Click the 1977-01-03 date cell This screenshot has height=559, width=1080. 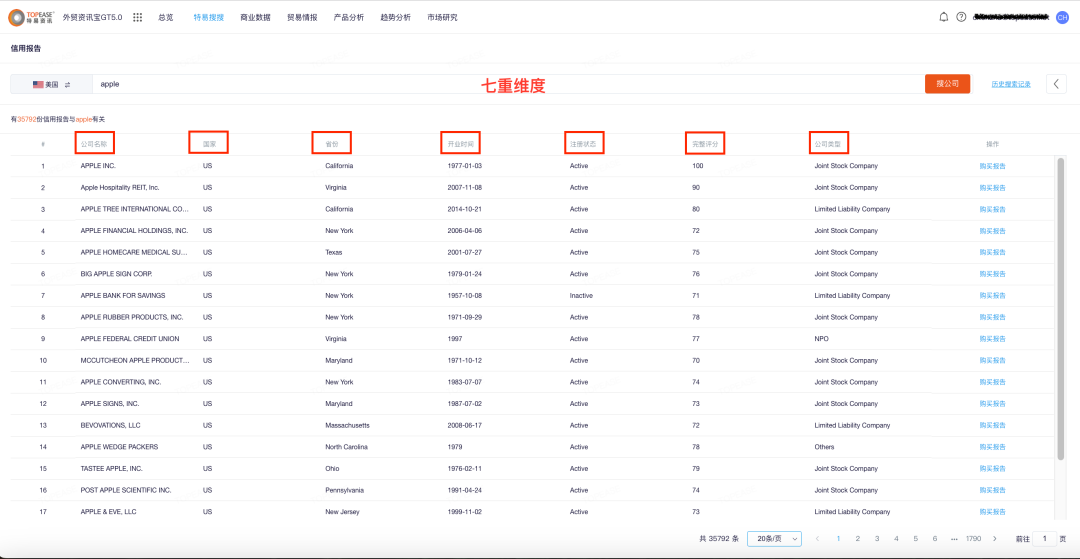(465, 166)
